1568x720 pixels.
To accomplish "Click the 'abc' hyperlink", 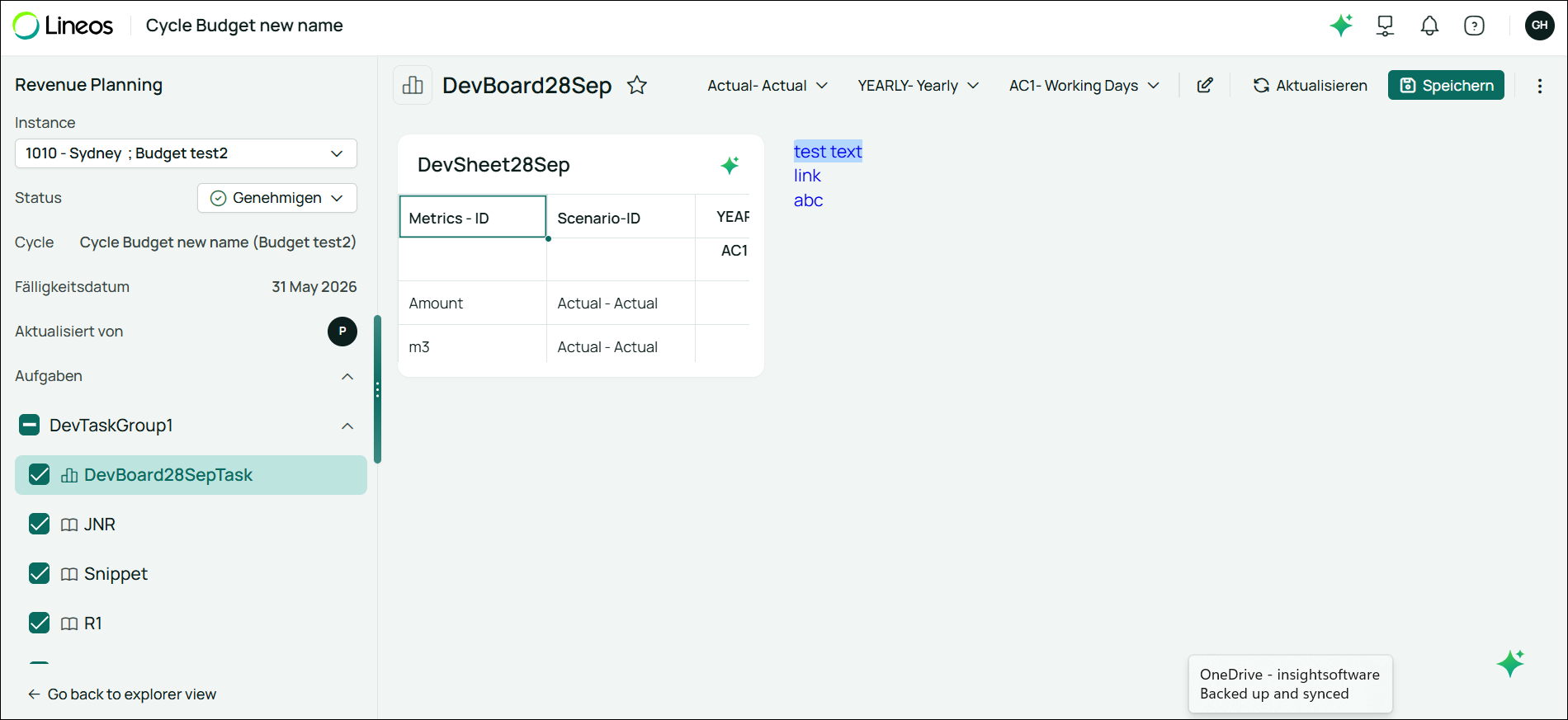I will pyautogui.click(x=809, y=200).
